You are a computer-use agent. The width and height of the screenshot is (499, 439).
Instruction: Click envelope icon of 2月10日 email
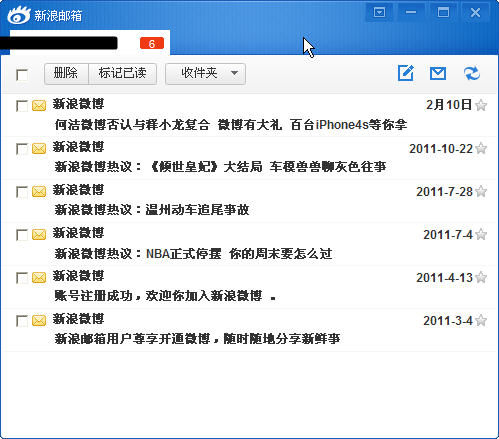tap(39, 105)
